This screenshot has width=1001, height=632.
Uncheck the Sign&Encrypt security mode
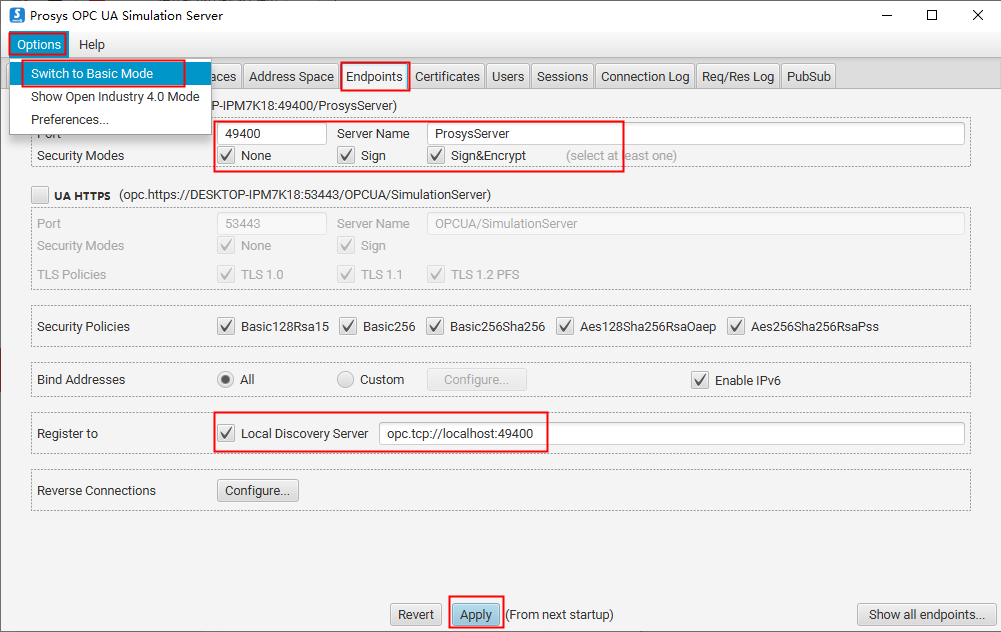click(436, 155)
